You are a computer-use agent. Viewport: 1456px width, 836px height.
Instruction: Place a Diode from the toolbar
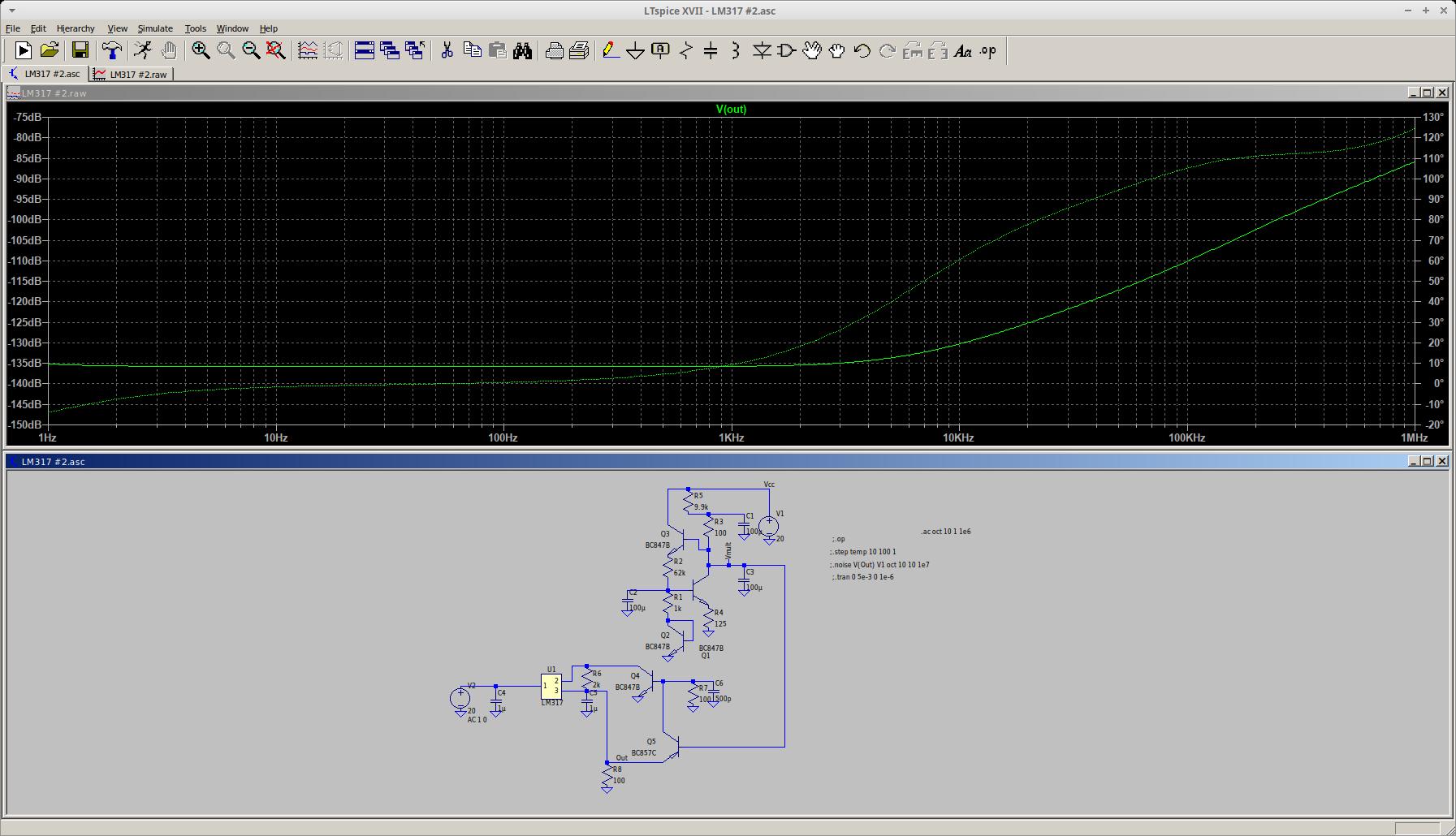(x=762, y=50)
